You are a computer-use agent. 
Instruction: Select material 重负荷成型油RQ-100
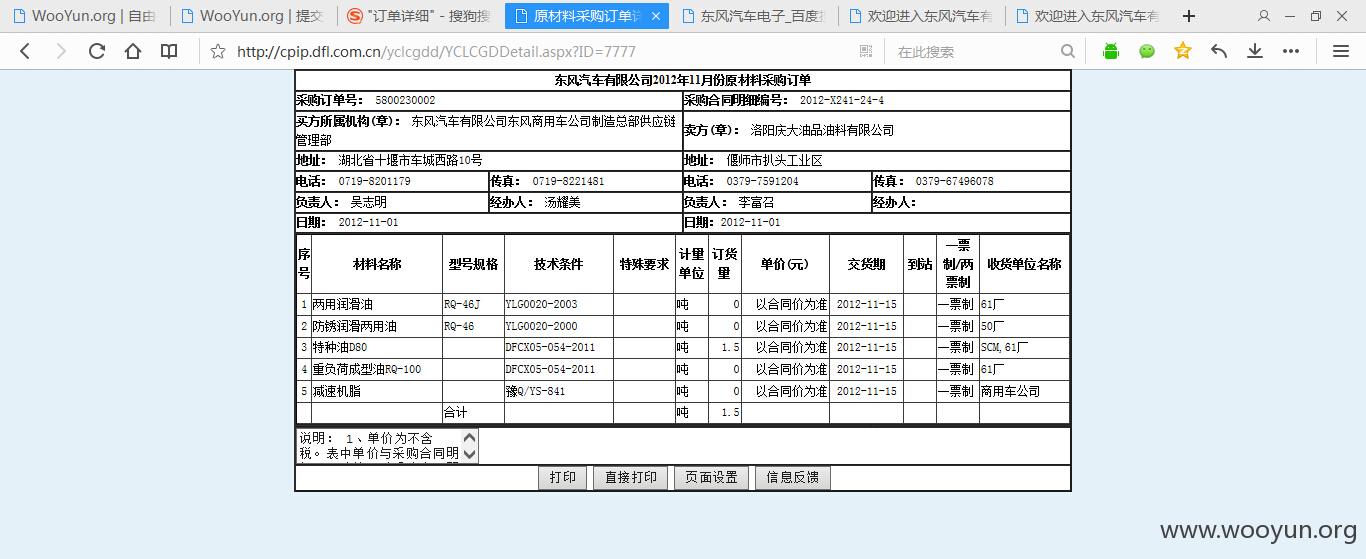[366, 369]
